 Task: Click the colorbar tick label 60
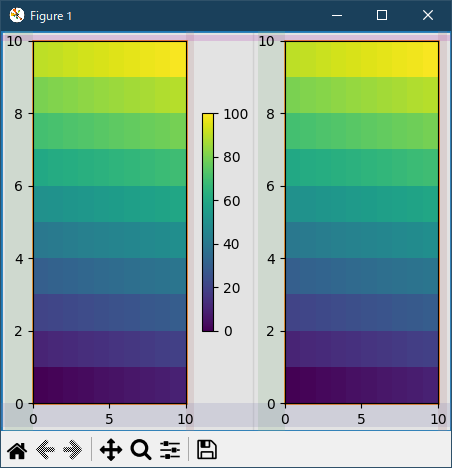tap(232, 201)
